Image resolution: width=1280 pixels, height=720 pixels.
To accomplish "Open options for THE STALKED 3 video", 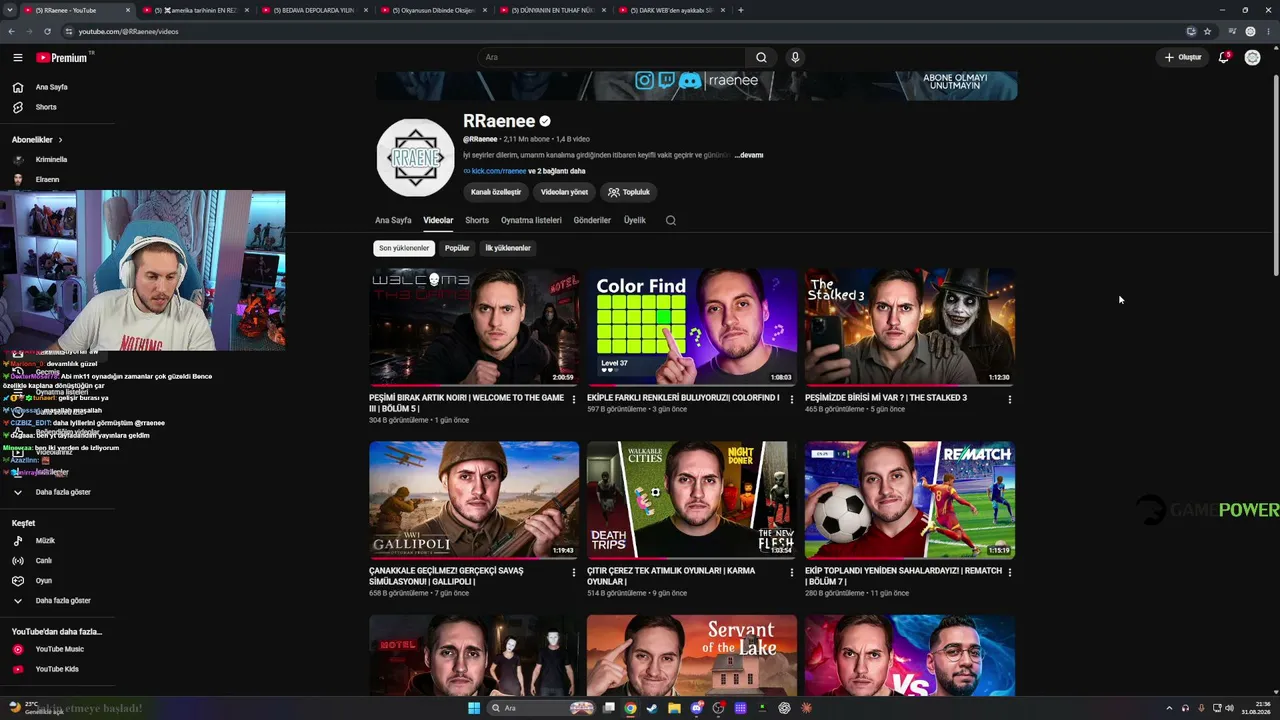I will 1010,400.
